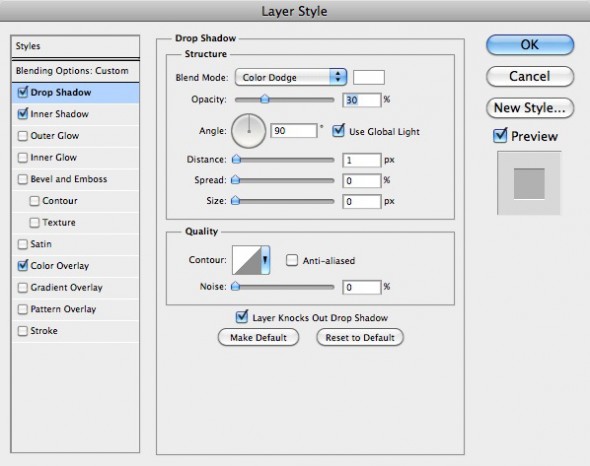Image resolution: width=590 pixels, height=466 pixels.
Task: Toggle the Preview checkbox
Action: [x=500, y=136]
